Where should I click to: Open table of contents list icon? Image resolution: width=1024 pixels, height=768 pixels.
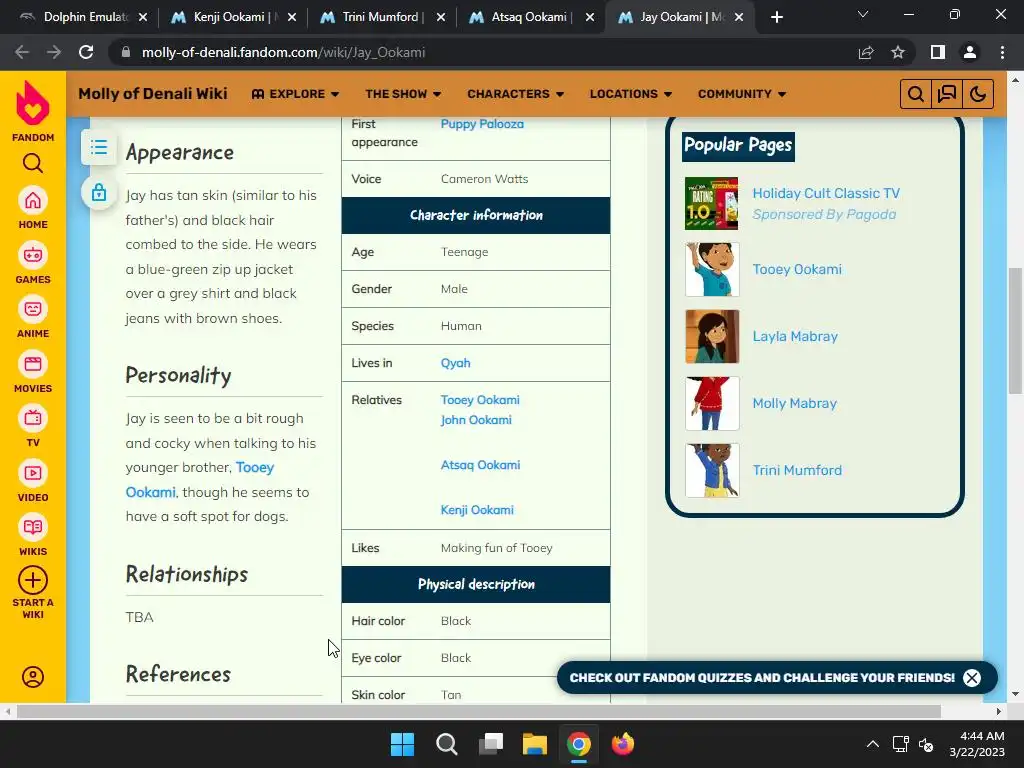tap(99, 147)
